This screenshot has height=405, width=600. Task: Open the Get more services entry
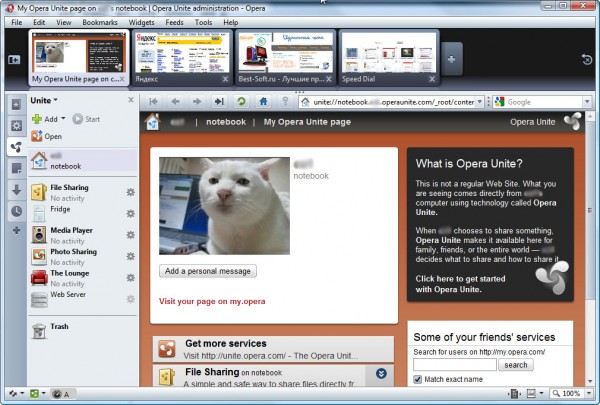(273, 349)
